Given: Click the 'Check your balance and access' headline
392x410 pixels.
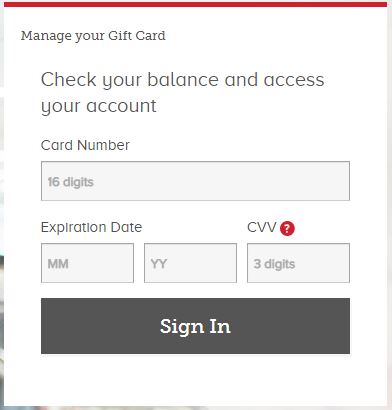Looking at the screenshot, I should pos(182,80).
